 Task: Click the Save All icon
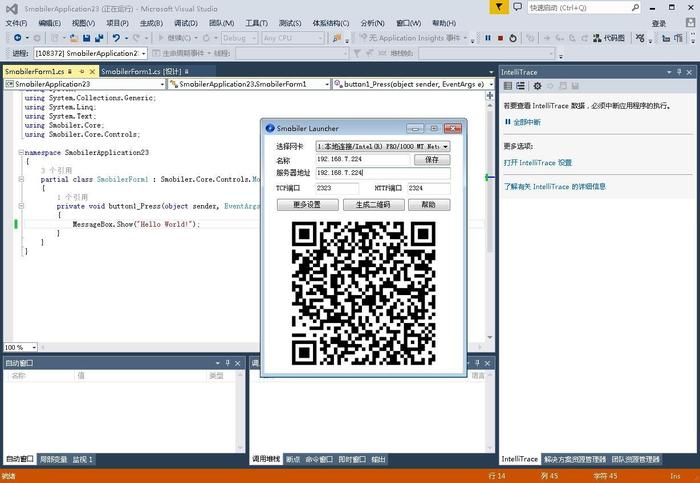coord(99,38)
